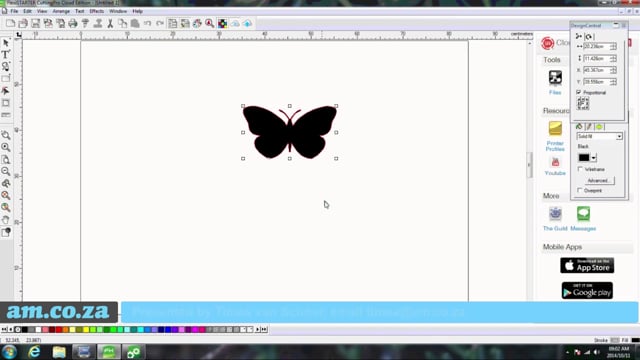Pick the red swatch in the palette
Screen dimensions: 640x360
(59, 329)
